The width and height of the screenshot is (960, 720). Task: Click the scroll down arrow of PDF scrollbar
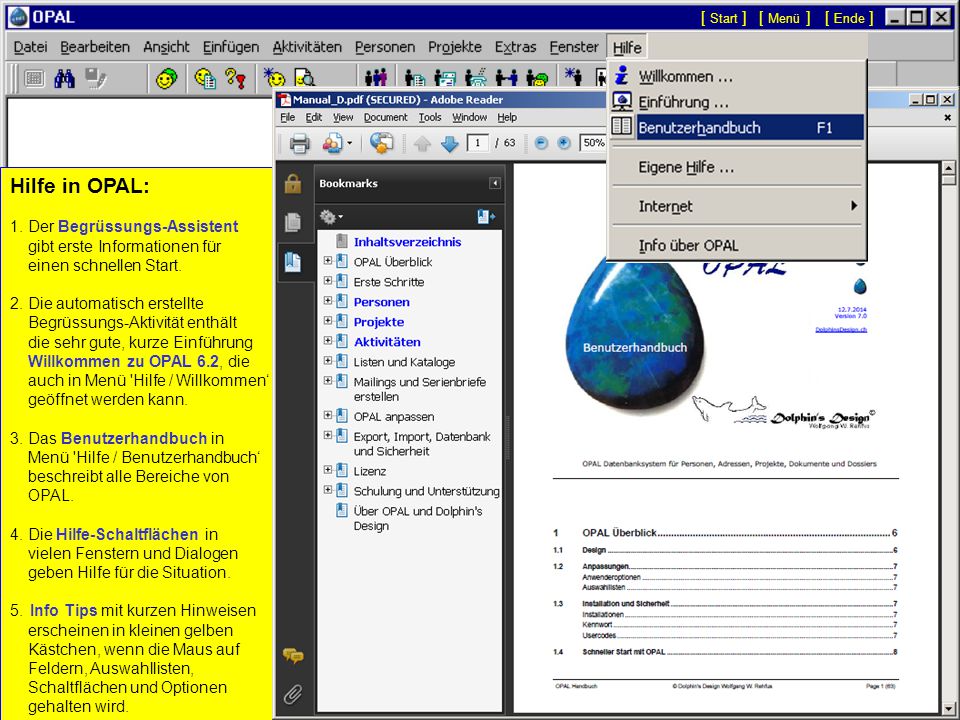tap(948, 707)
